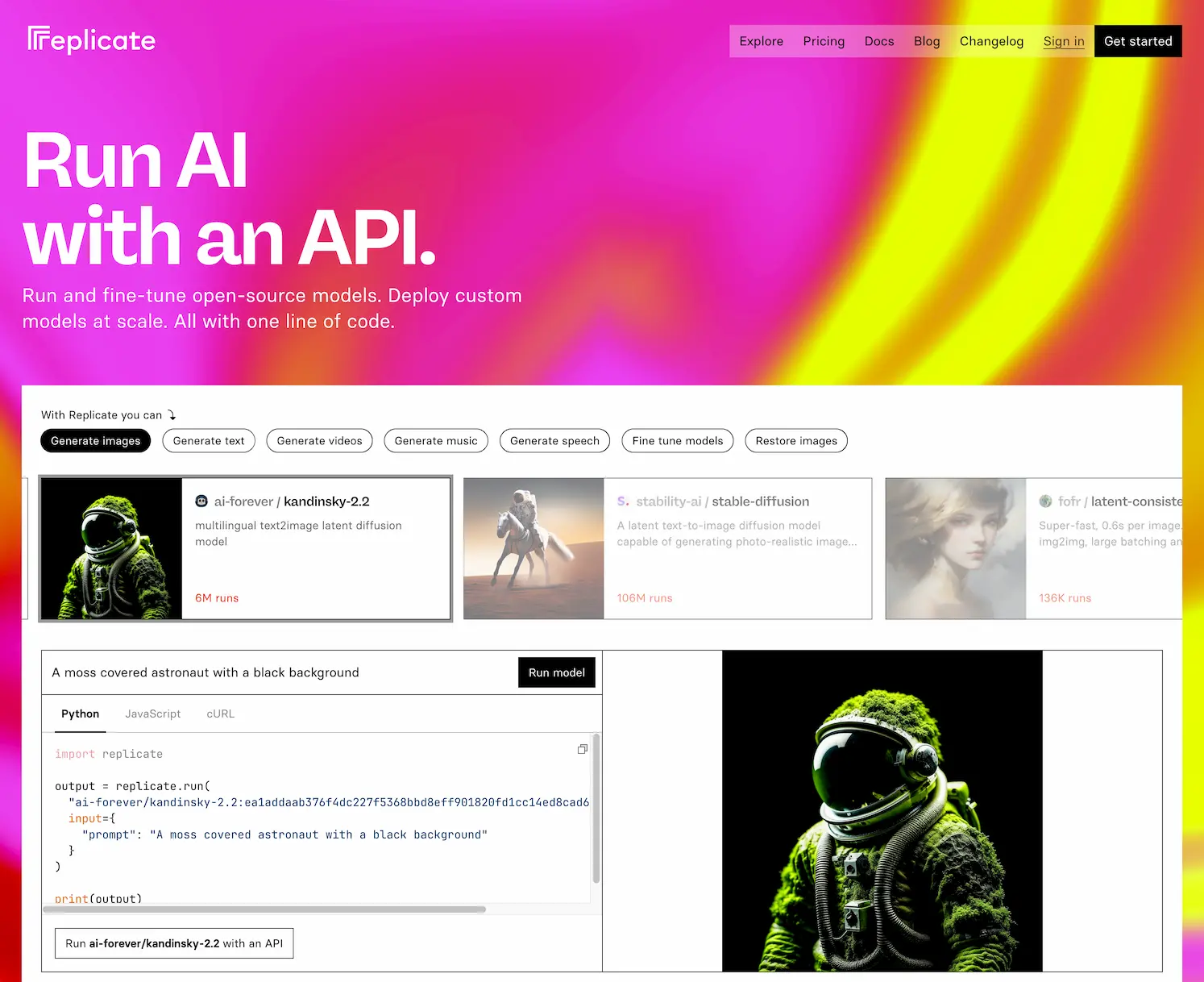The width and height of the screenshot is (1204, 982).
Task: Open the Explore page
Action: pos(760,41)
